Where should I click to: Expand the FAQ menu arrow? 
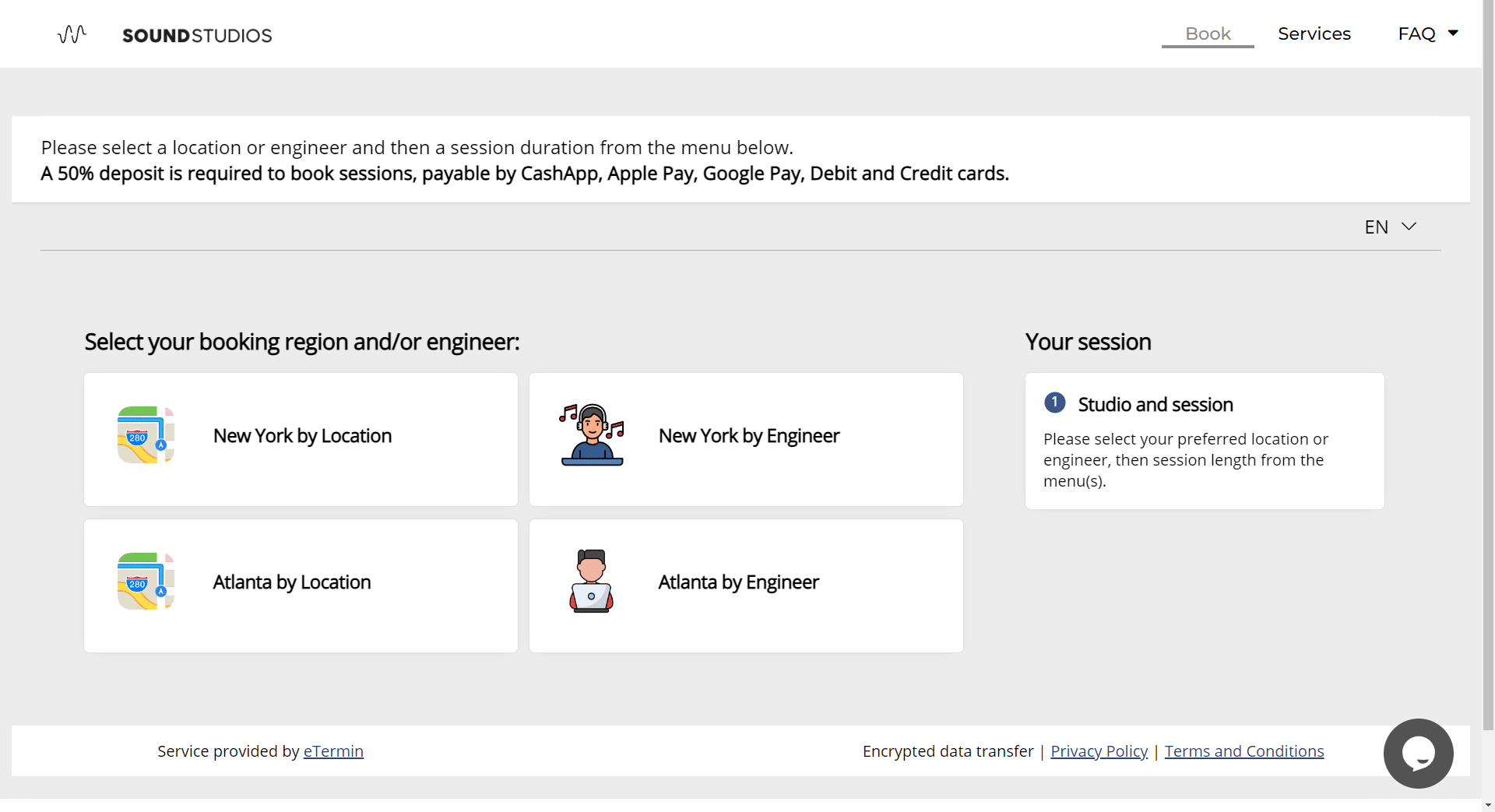pos(1453,33)
